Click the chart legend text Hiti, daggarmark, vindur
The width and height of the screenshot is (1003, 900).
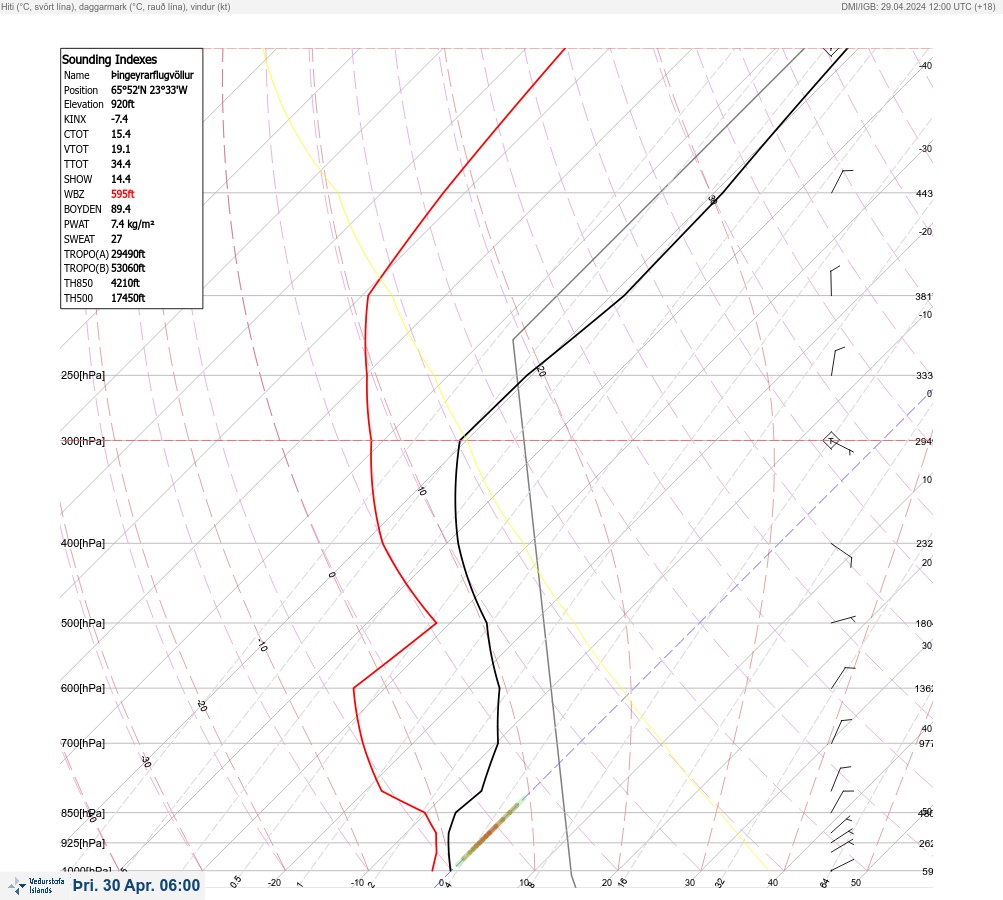[116, 6]
